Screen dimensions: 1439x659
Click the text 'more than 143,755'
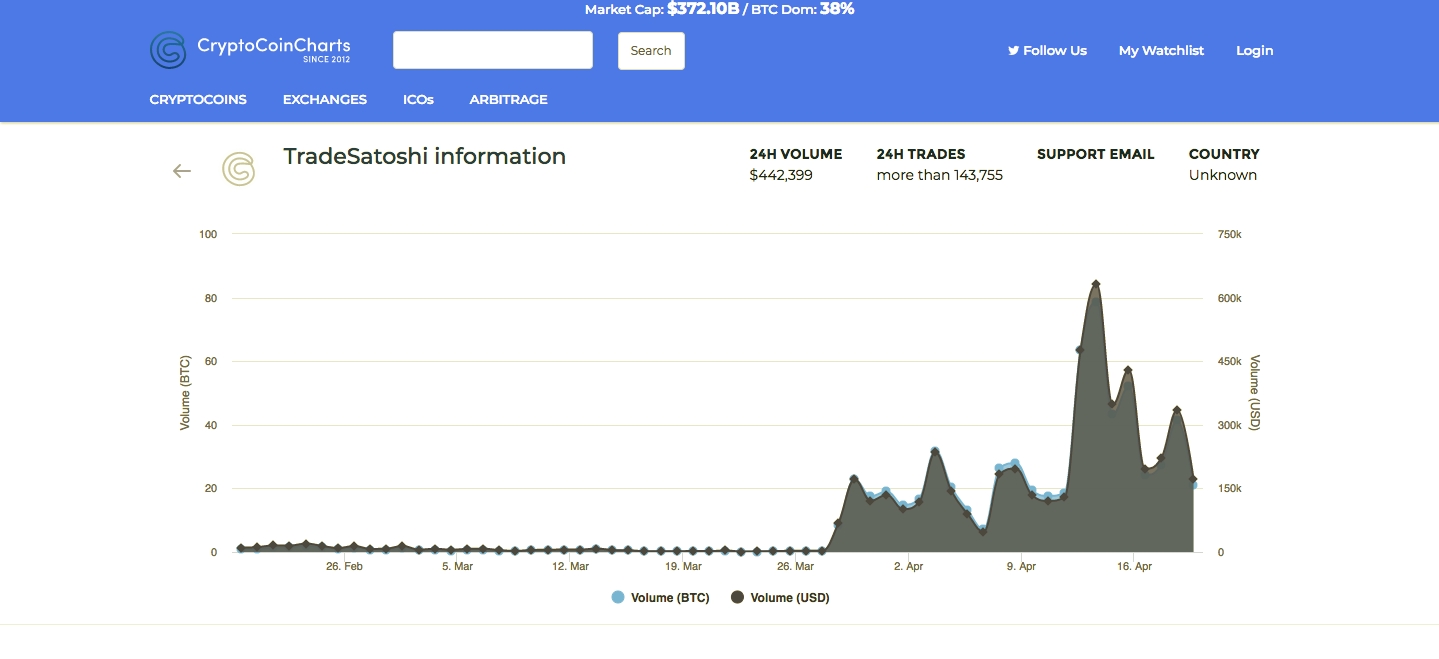coord(940,175)
